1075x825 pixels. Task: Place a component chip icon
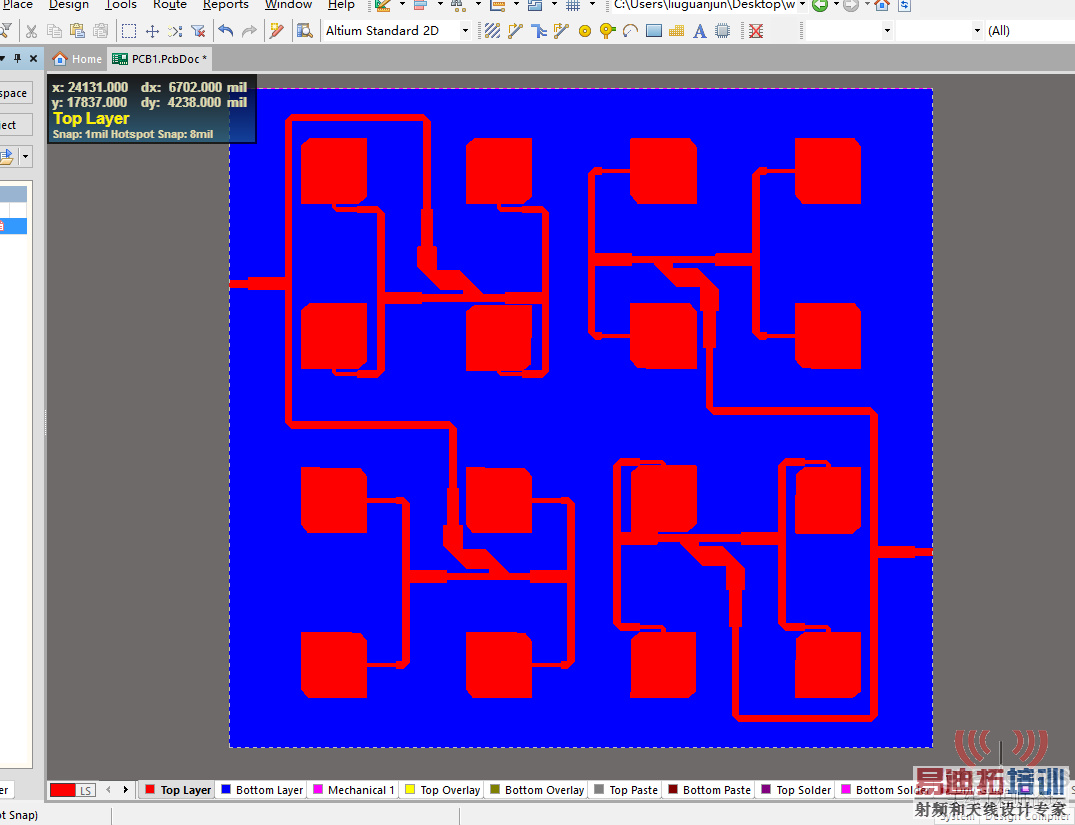point(723,31)
